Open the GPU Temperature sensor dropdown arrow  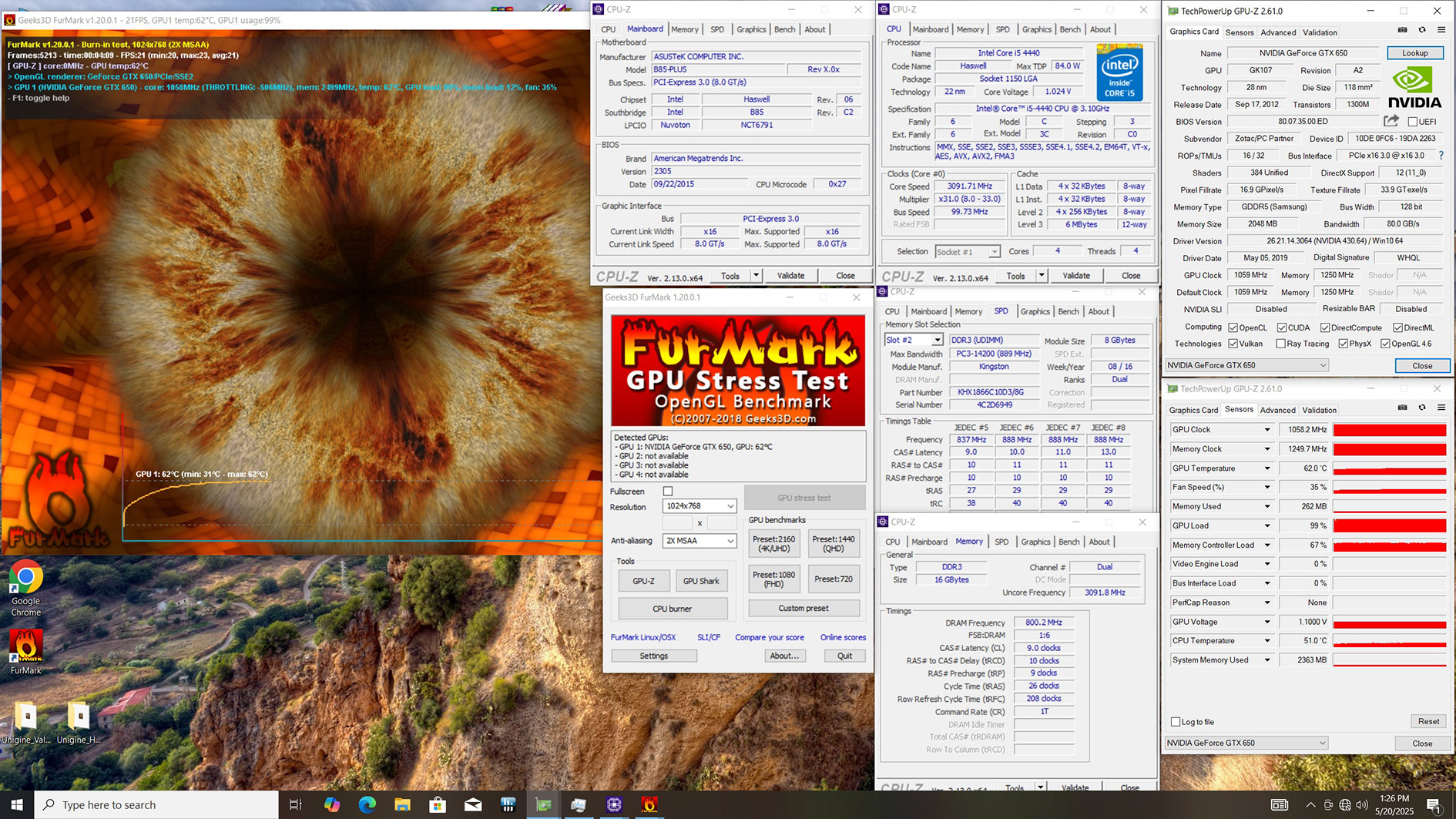click(x=1266, y=468)
